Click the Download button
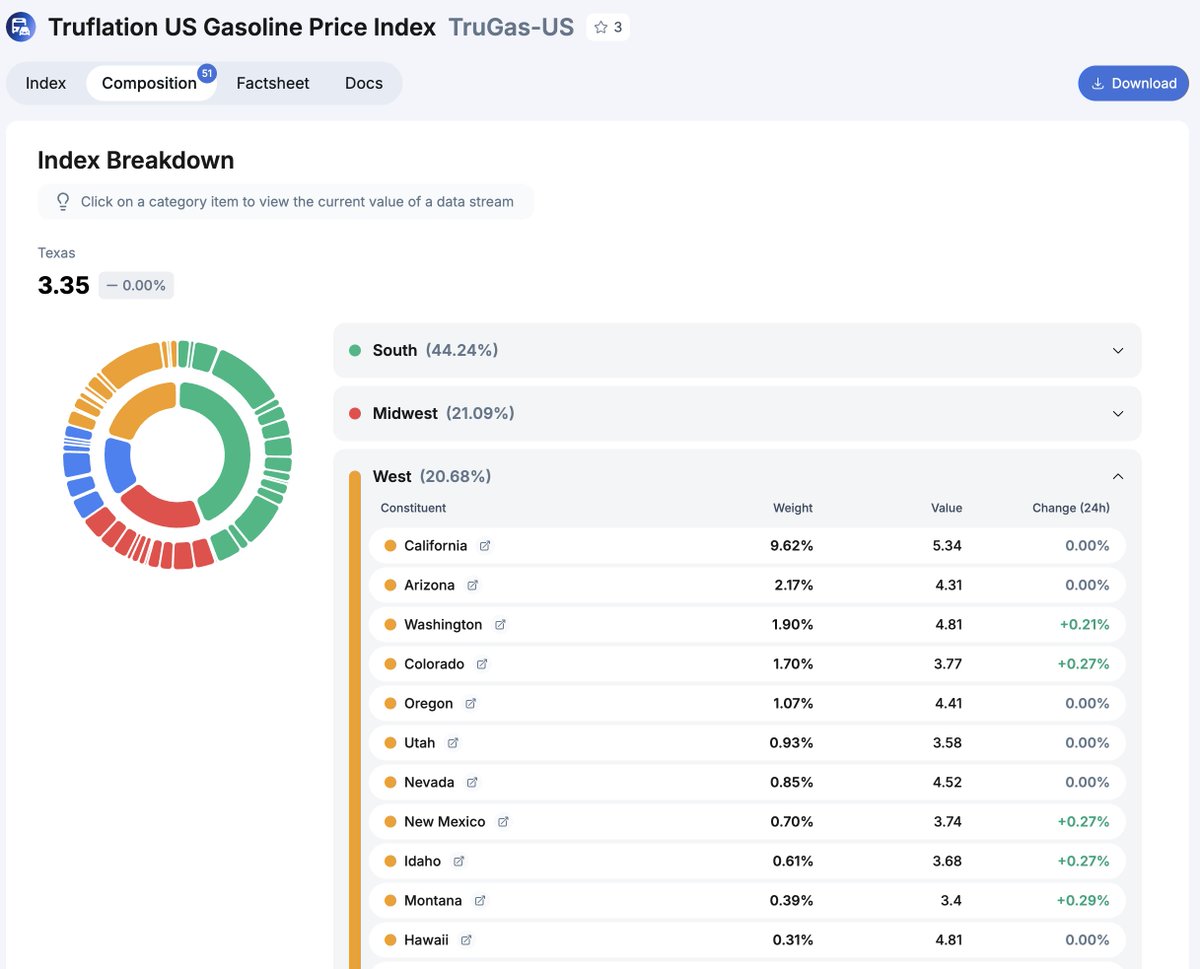1200x969 pixels. (1133, 83)
